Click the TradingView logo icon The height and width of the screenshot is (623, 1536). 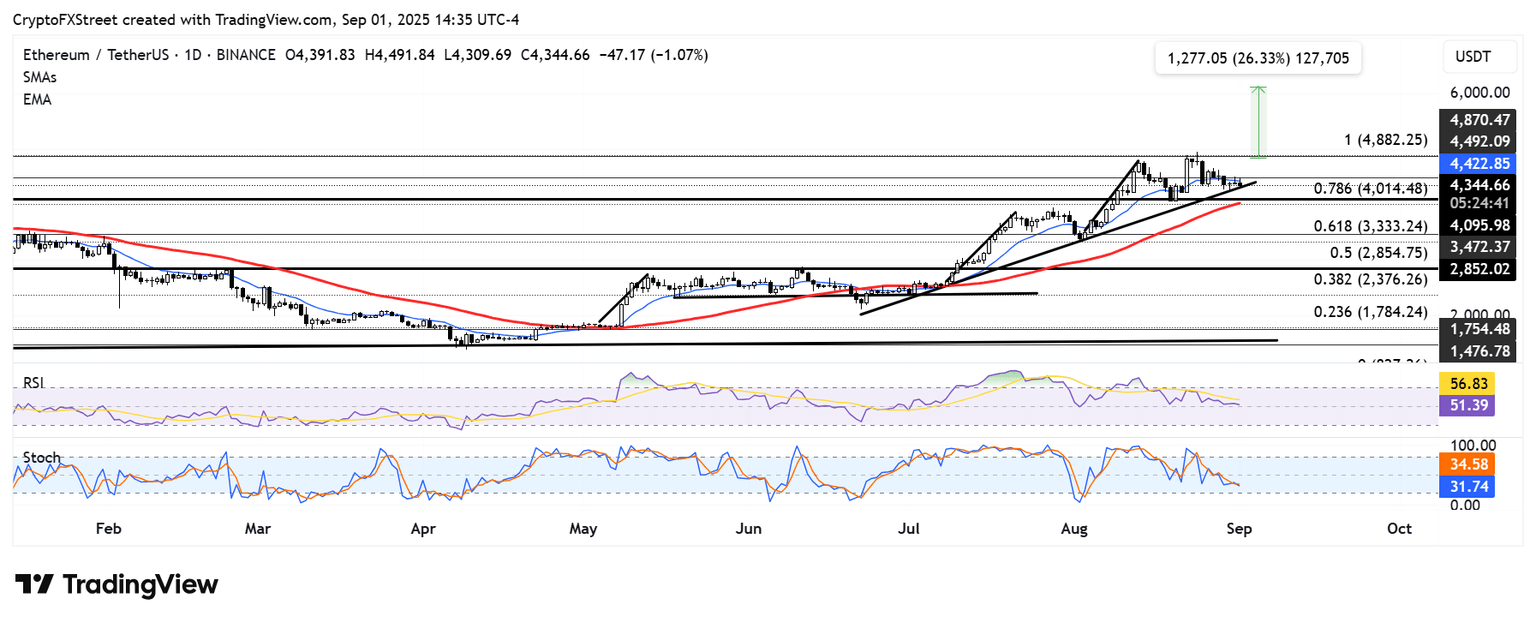point(36,584)
